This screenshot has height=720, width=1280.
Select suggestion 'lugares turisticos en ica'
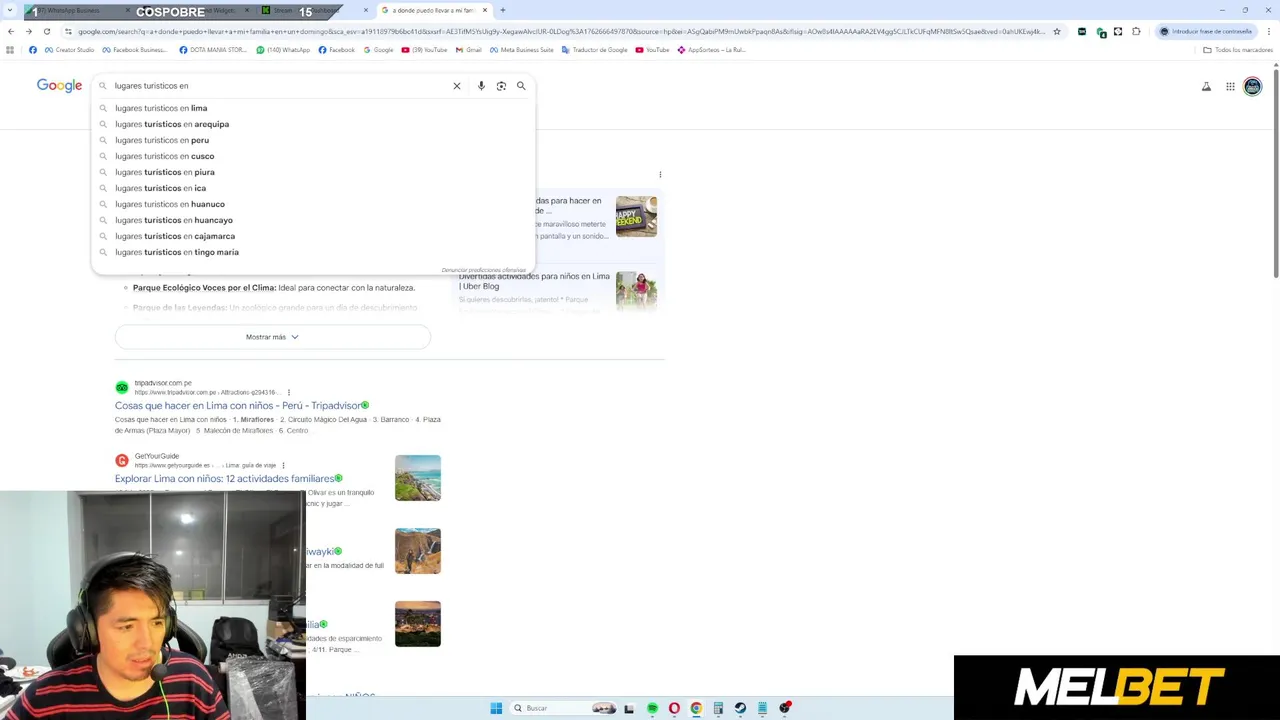(313, 188)
